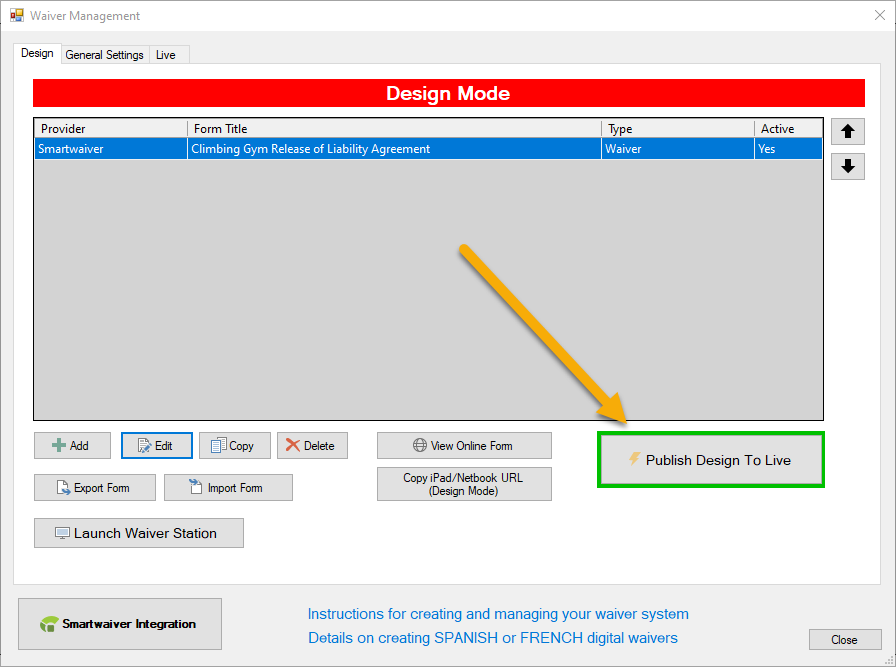Select the Smartwaiver provider cell
896x667 pixels.
click(111, 149)
